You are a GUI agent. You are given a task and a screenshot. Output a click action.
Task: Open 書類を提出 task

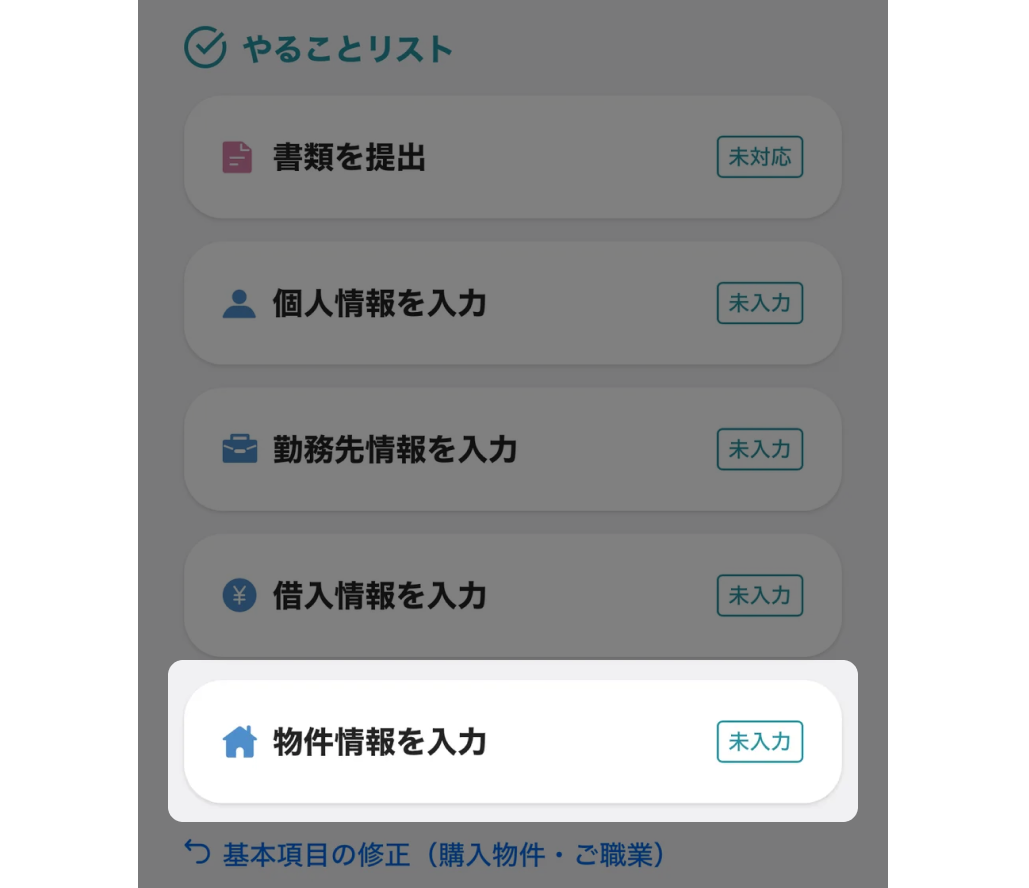coord(349,158)
